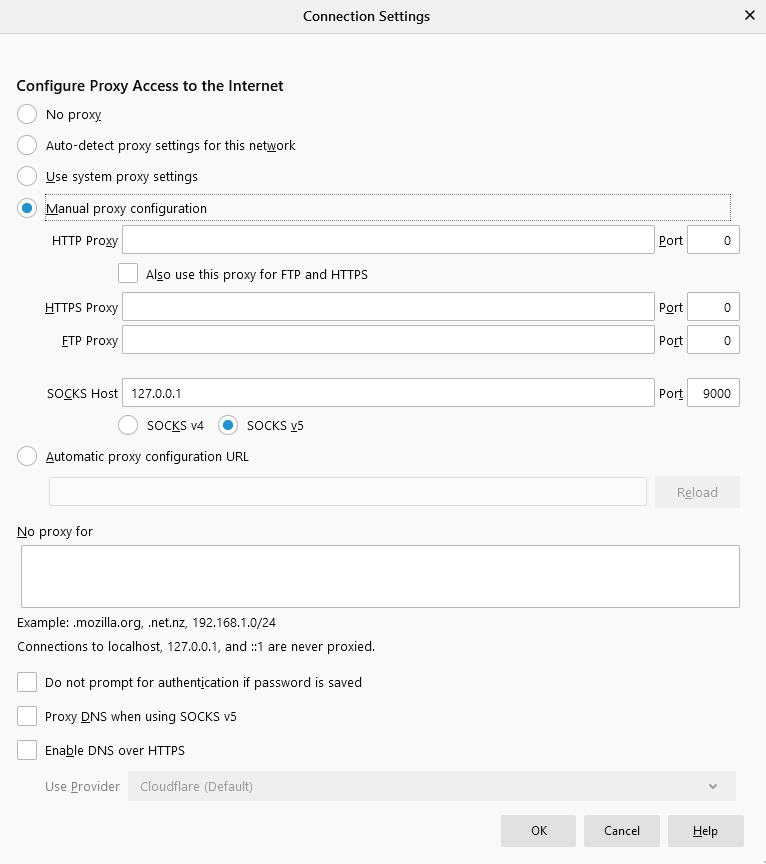Click the HTTP Proxy port field
Screen dimensions: 766x864
point(713,240)
